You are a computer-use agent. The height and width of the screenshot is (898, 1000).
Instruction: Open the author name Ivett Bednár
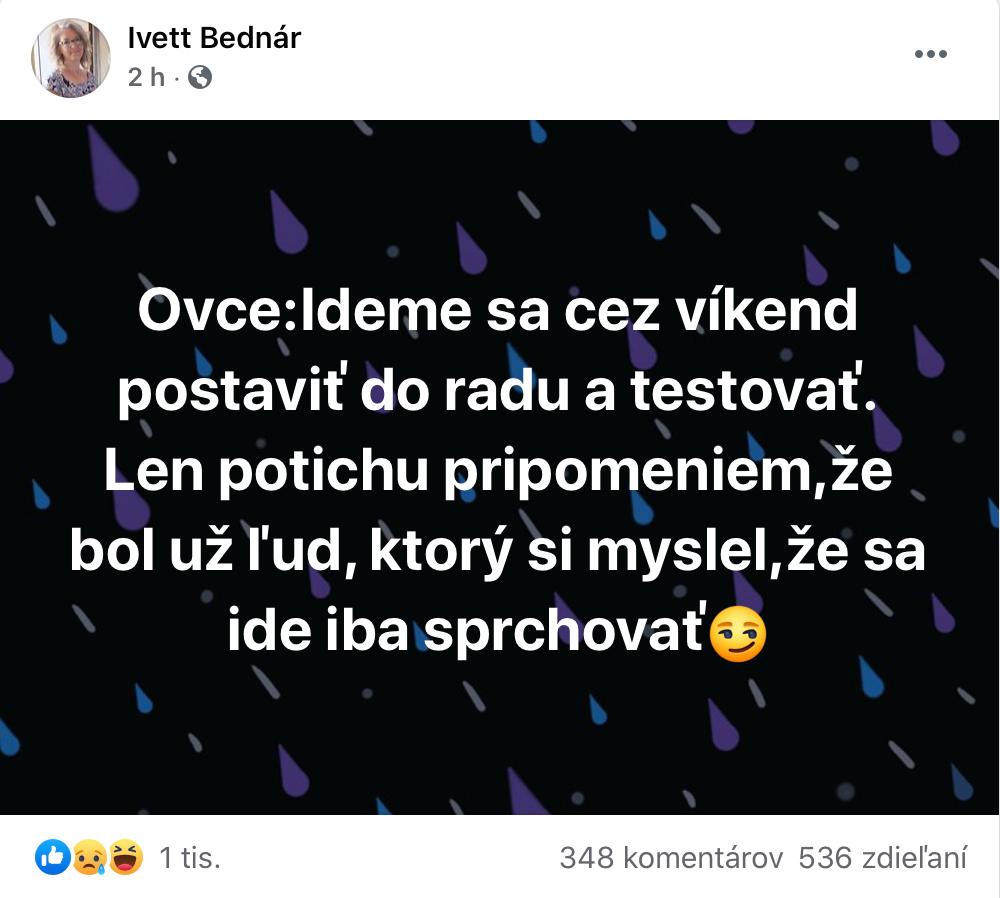click(x=214, y=38)
